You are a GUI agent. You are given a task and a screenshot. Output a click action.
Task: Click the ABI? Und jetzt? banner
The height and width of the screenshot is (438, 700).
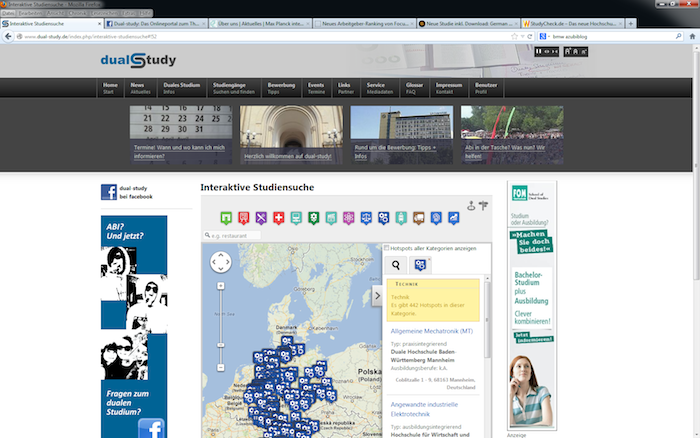134,327
